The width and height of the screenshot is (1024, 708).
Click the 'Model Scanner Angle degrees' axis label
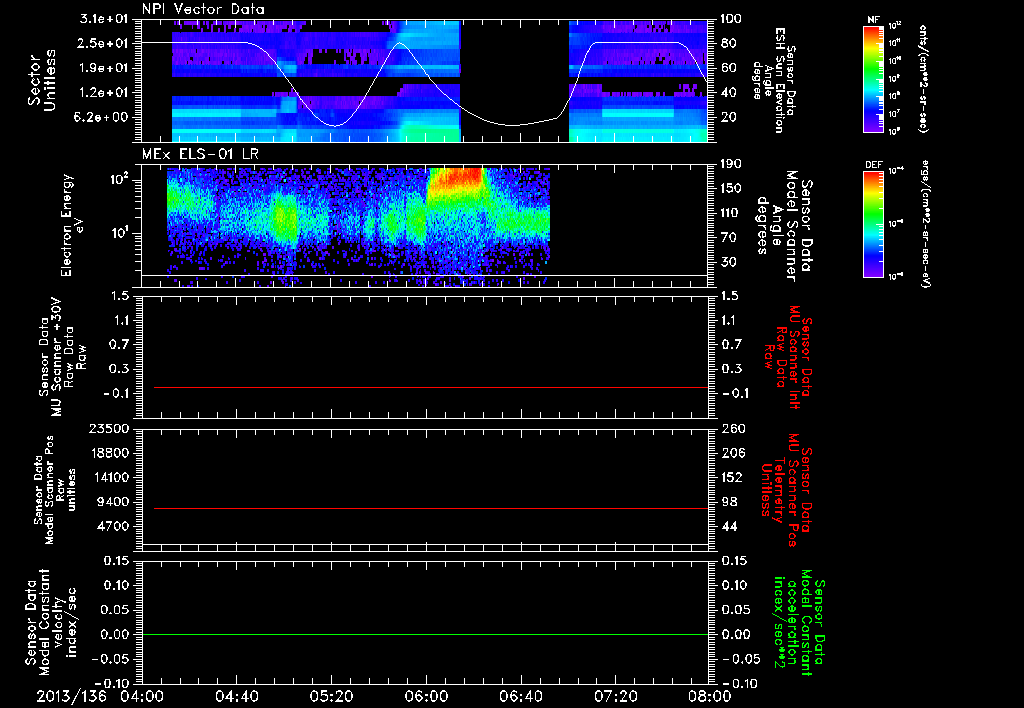coord(776,225)
